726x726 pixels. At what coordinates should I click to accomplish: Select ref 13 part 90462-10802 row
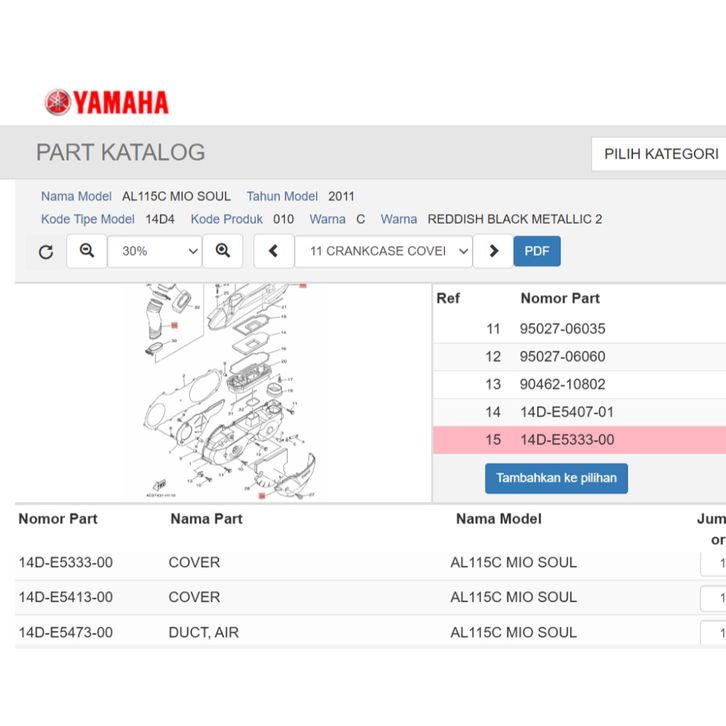579,385
